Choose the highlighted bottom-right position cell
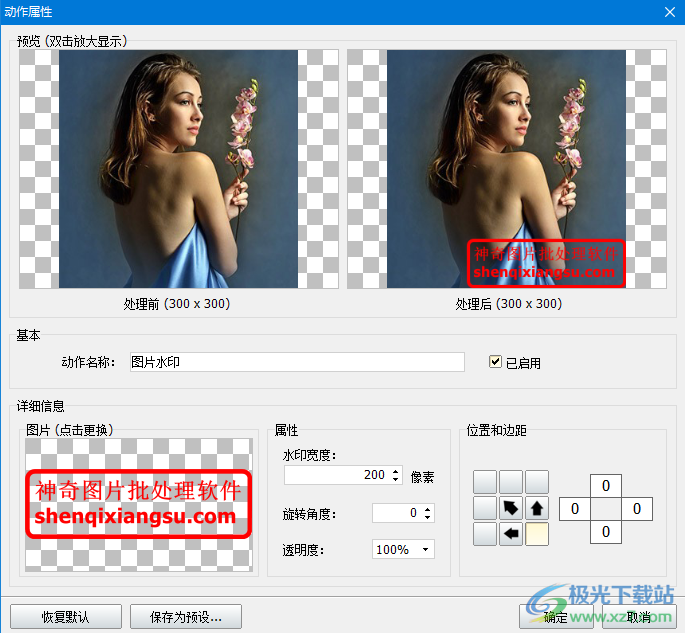 click(x=537, y=534)
